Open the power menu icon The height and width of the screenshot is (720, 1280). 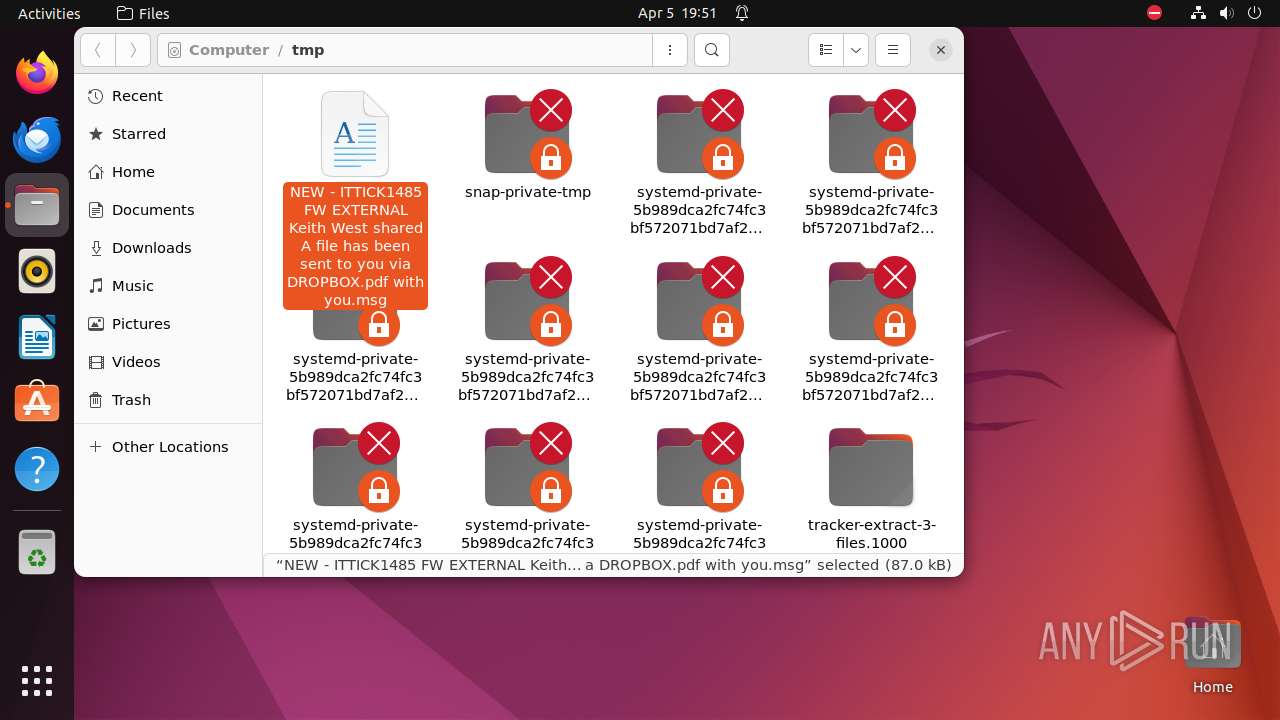tap(1252, 13)
